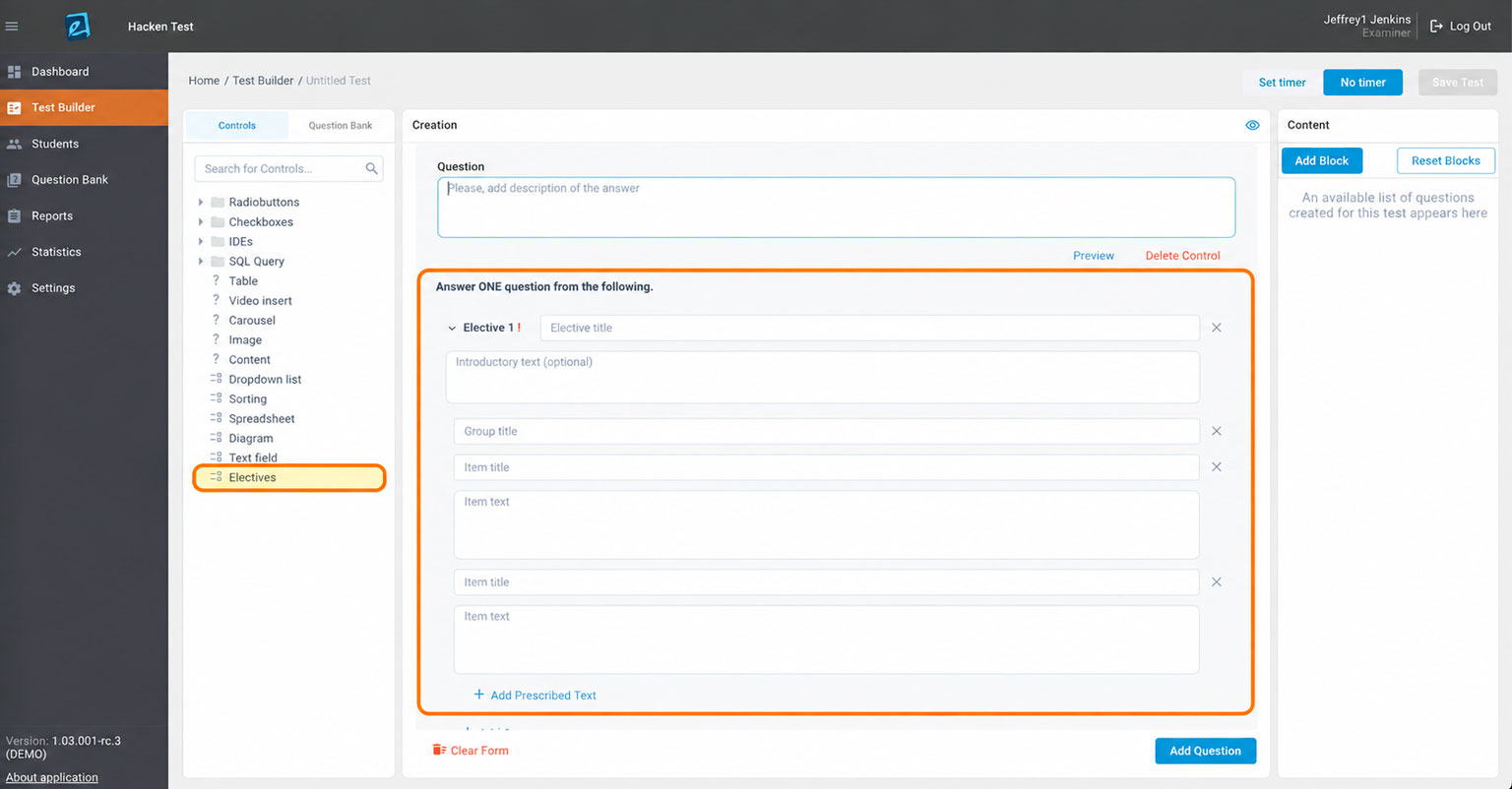Click the Reset Blocks button
The image size is (1512, 789).
[1445, 161]
